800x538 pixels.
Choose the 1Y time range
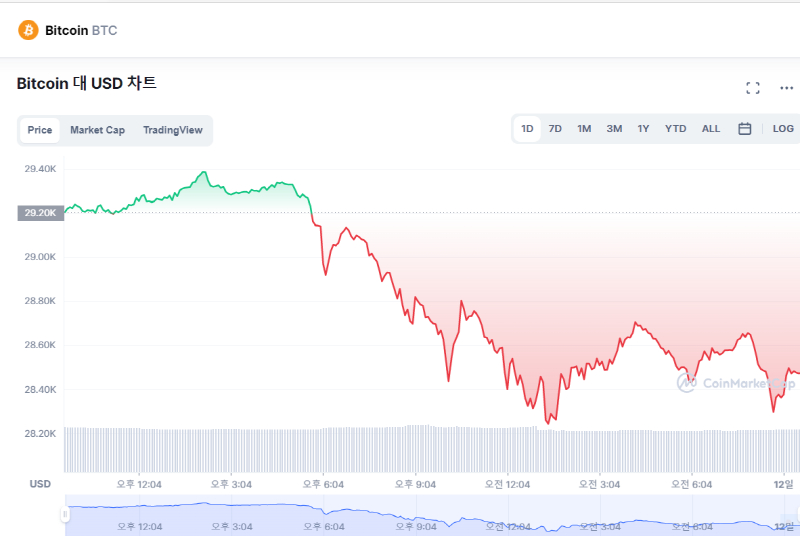click(x=643, y=129)
